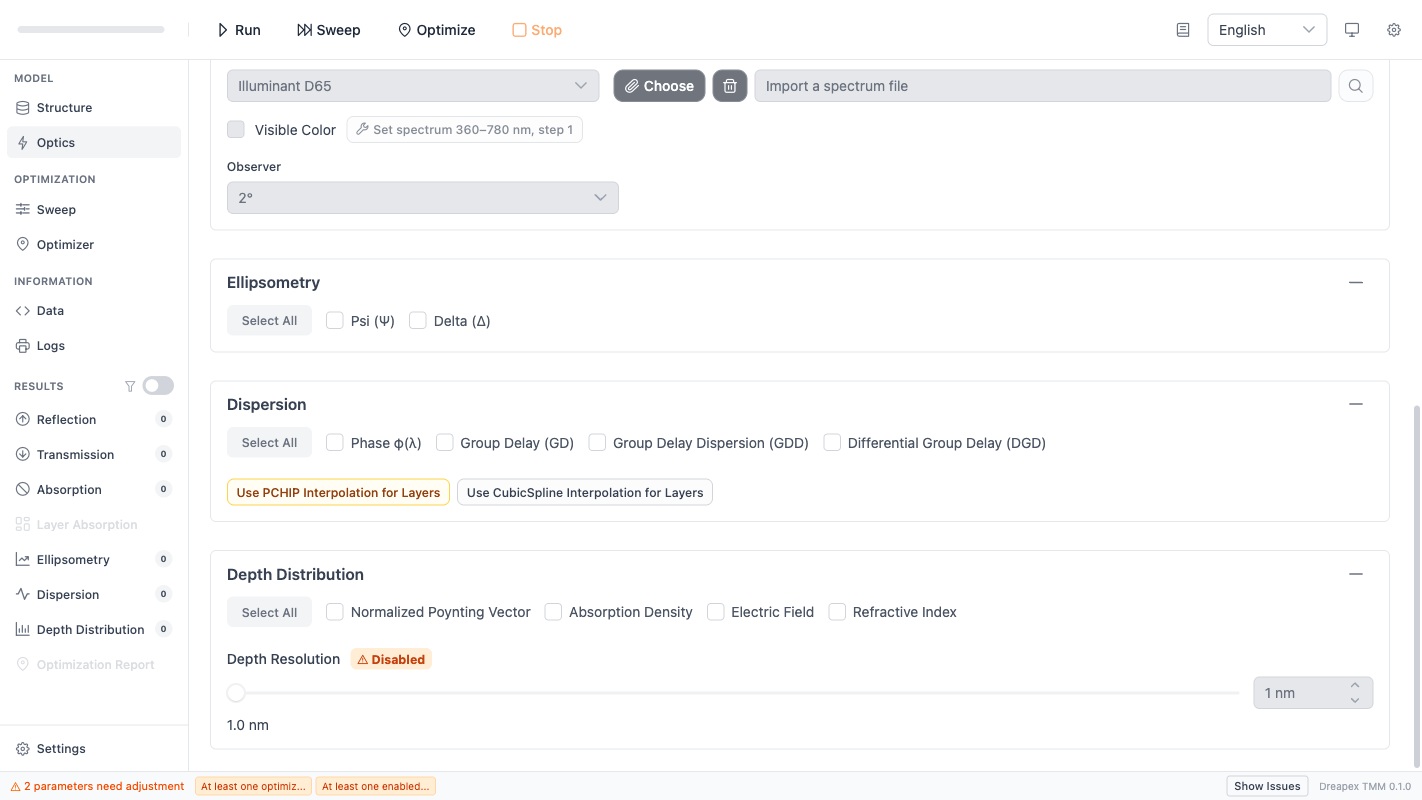Open the settings gear in top bar

1394,30
